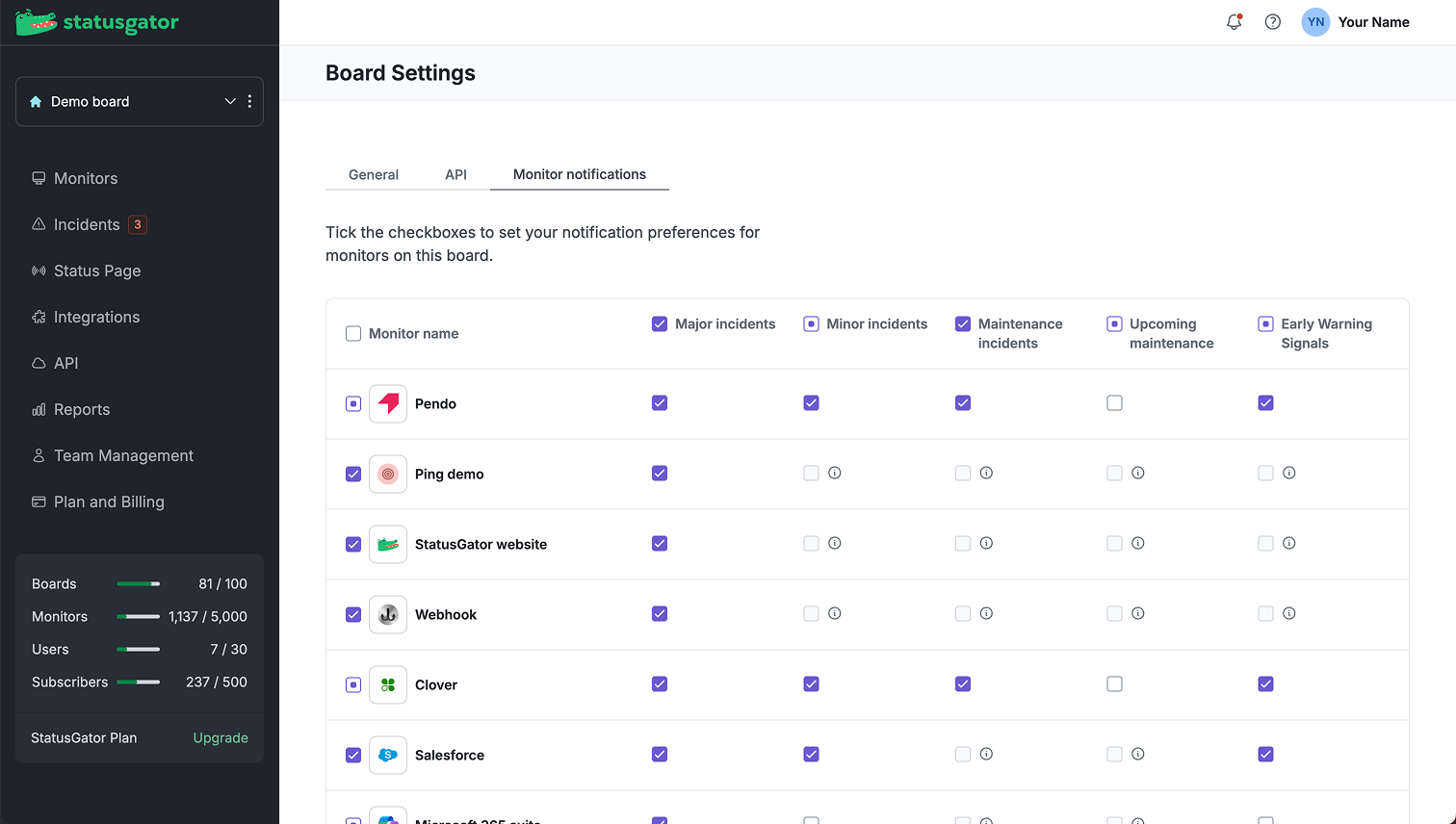
Task: Click Ping demo upcoming maintenance info icon
Action: [x=1138, y=473]
